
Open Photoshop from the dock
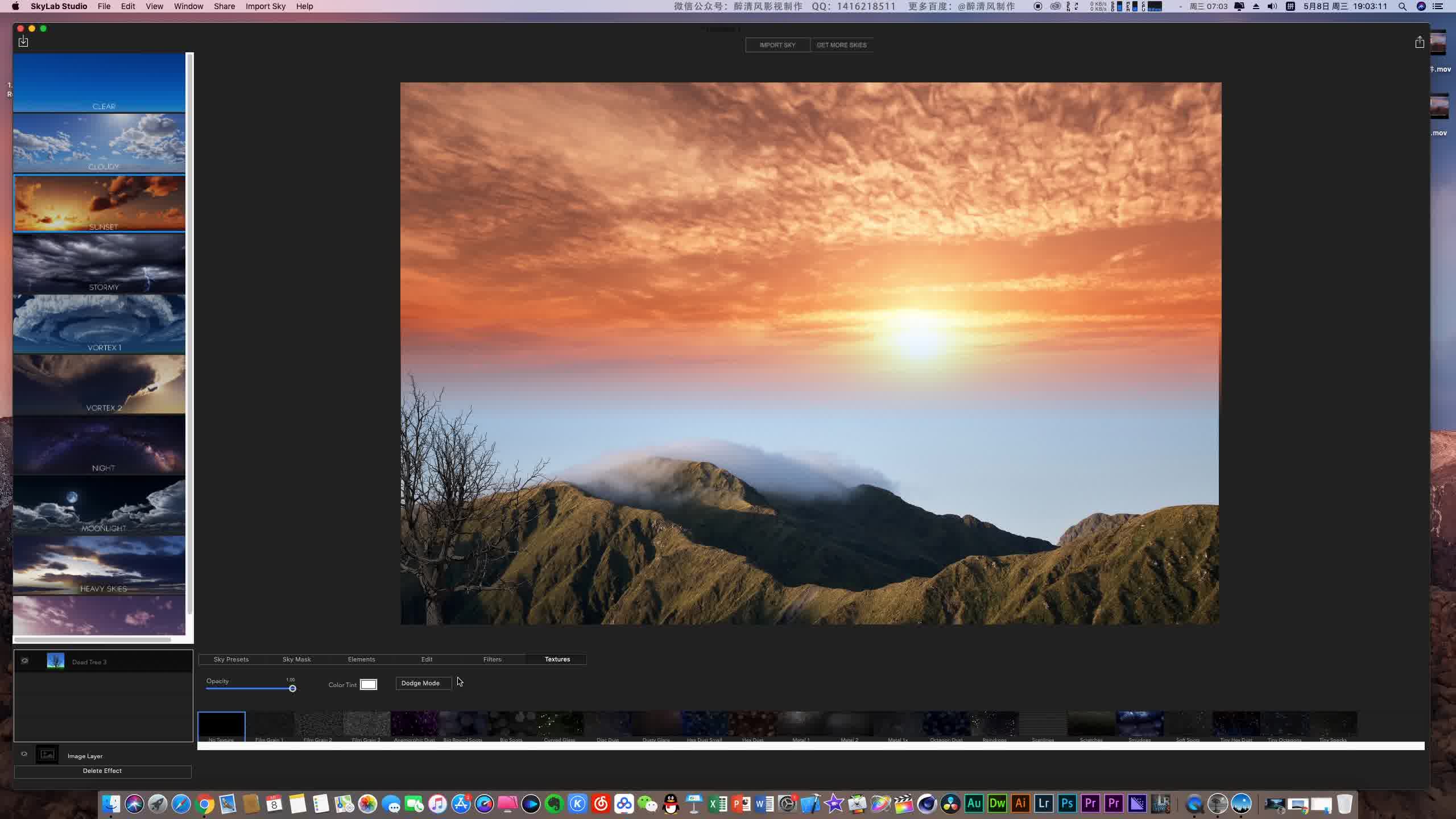click(x=1067, y=804)
